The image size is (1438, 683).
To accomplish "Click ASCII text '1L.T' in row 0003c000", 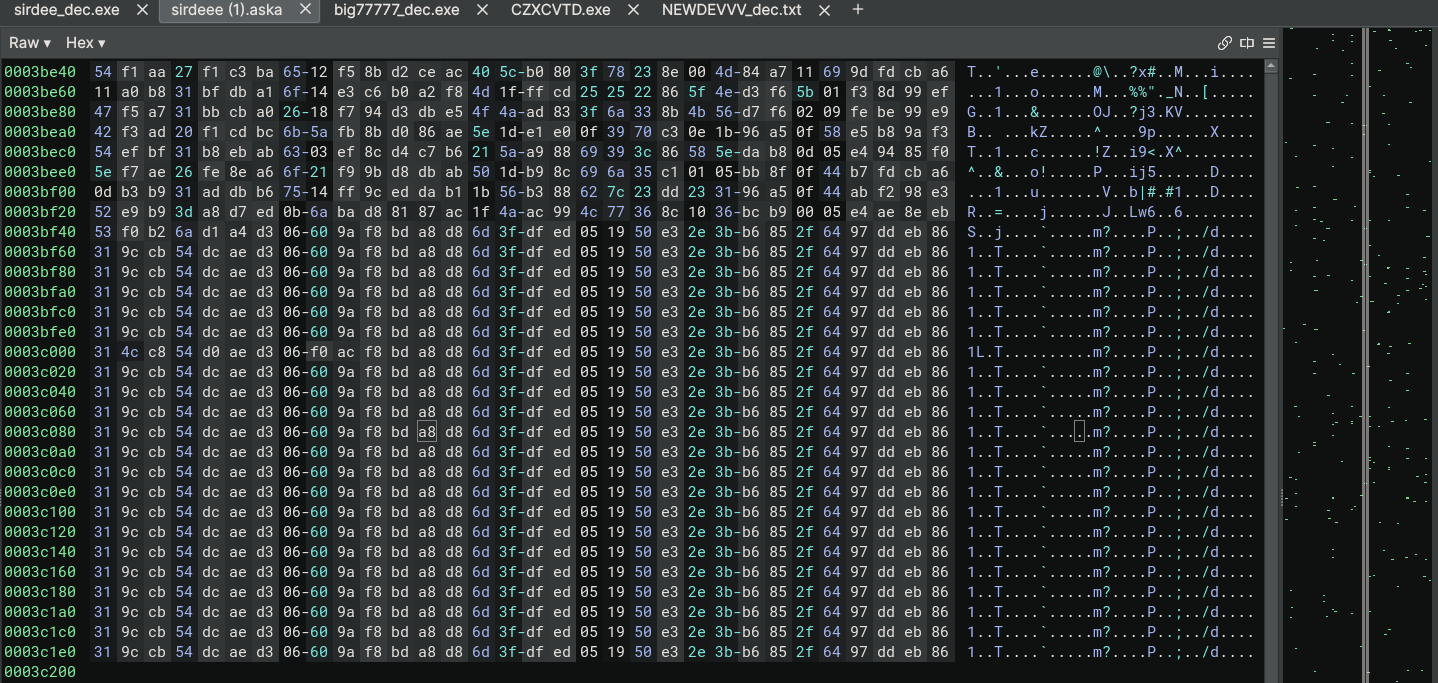I will click(x=984, y=351).
